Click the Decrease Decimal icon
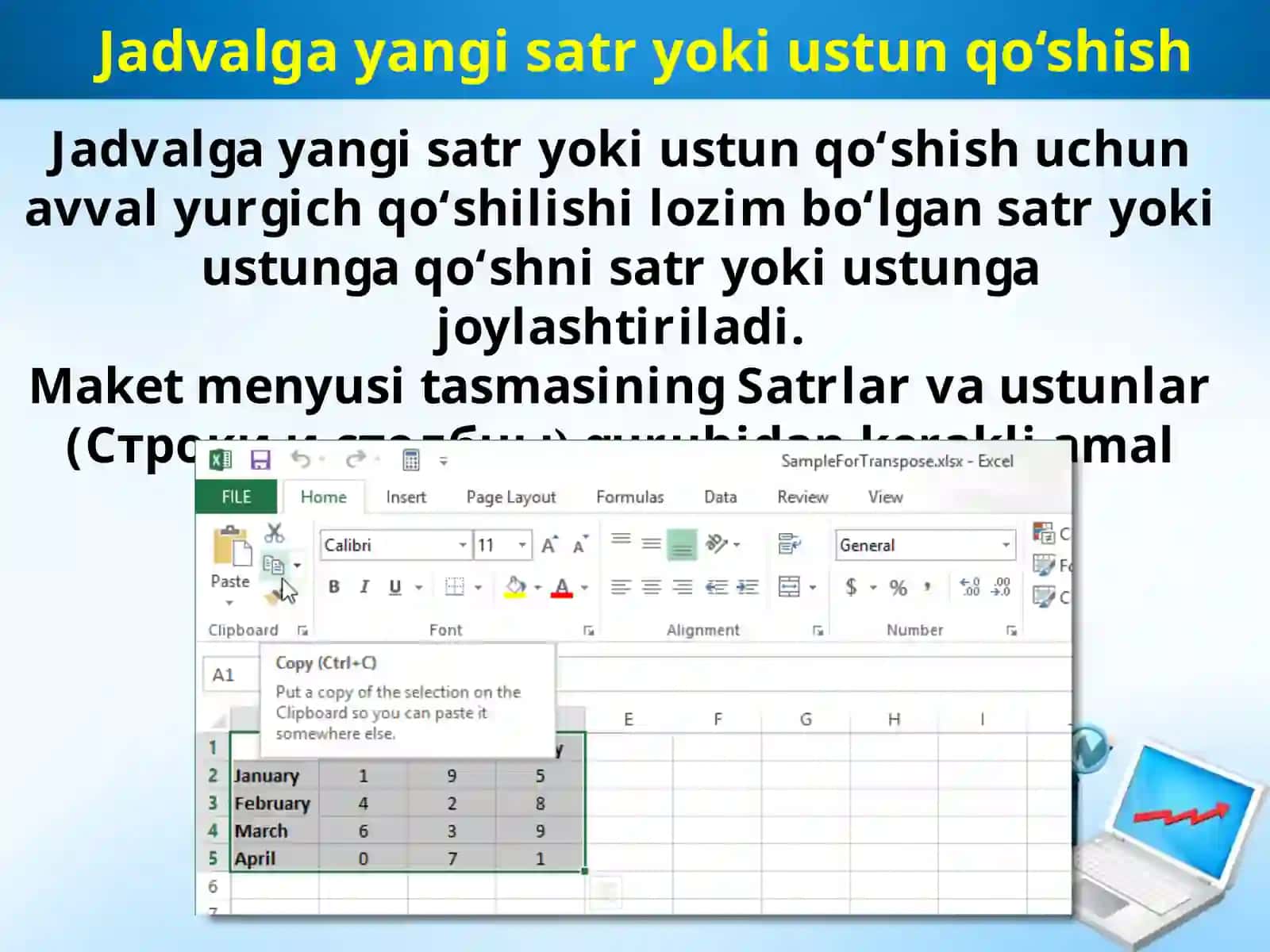Viewport: 1270px width, 952px height. point(1002,587)
